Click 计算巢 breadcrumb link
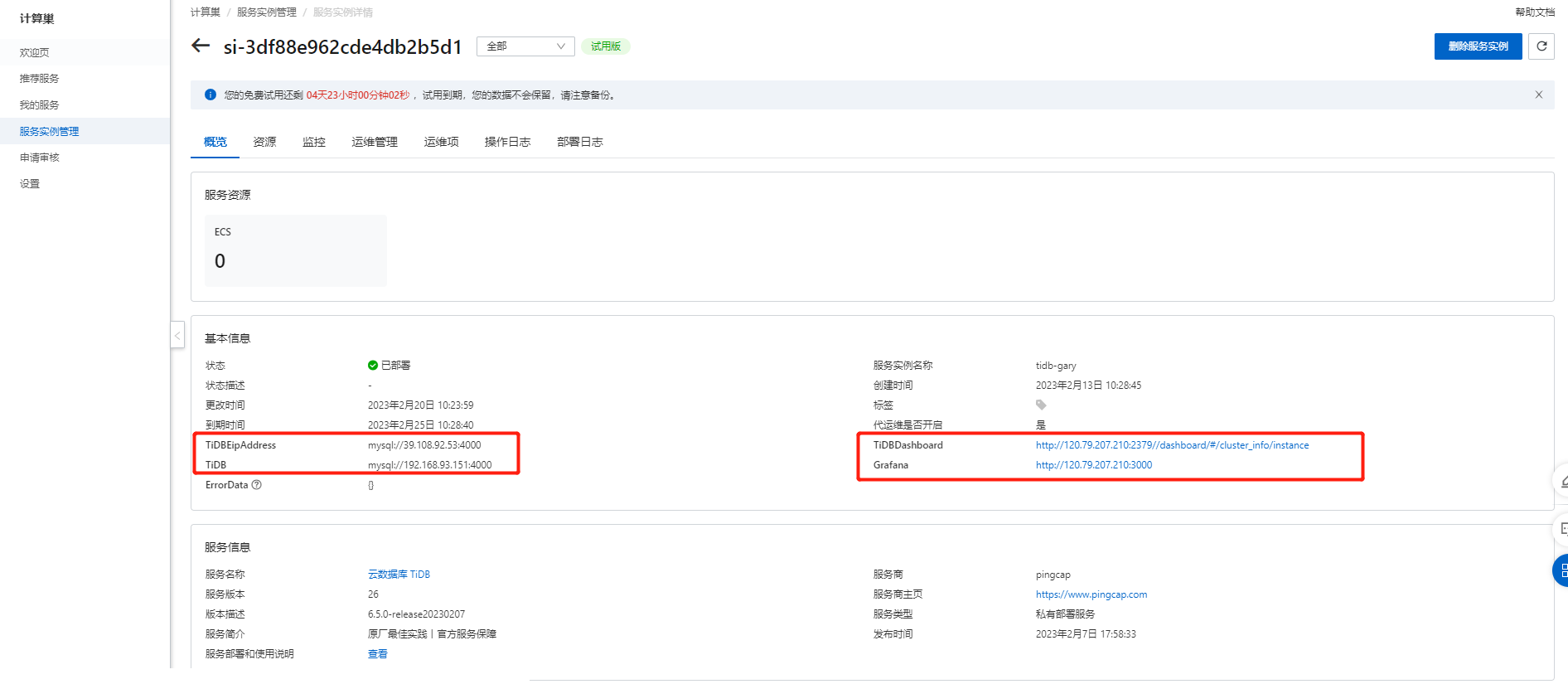 click(x=206, y=12)
